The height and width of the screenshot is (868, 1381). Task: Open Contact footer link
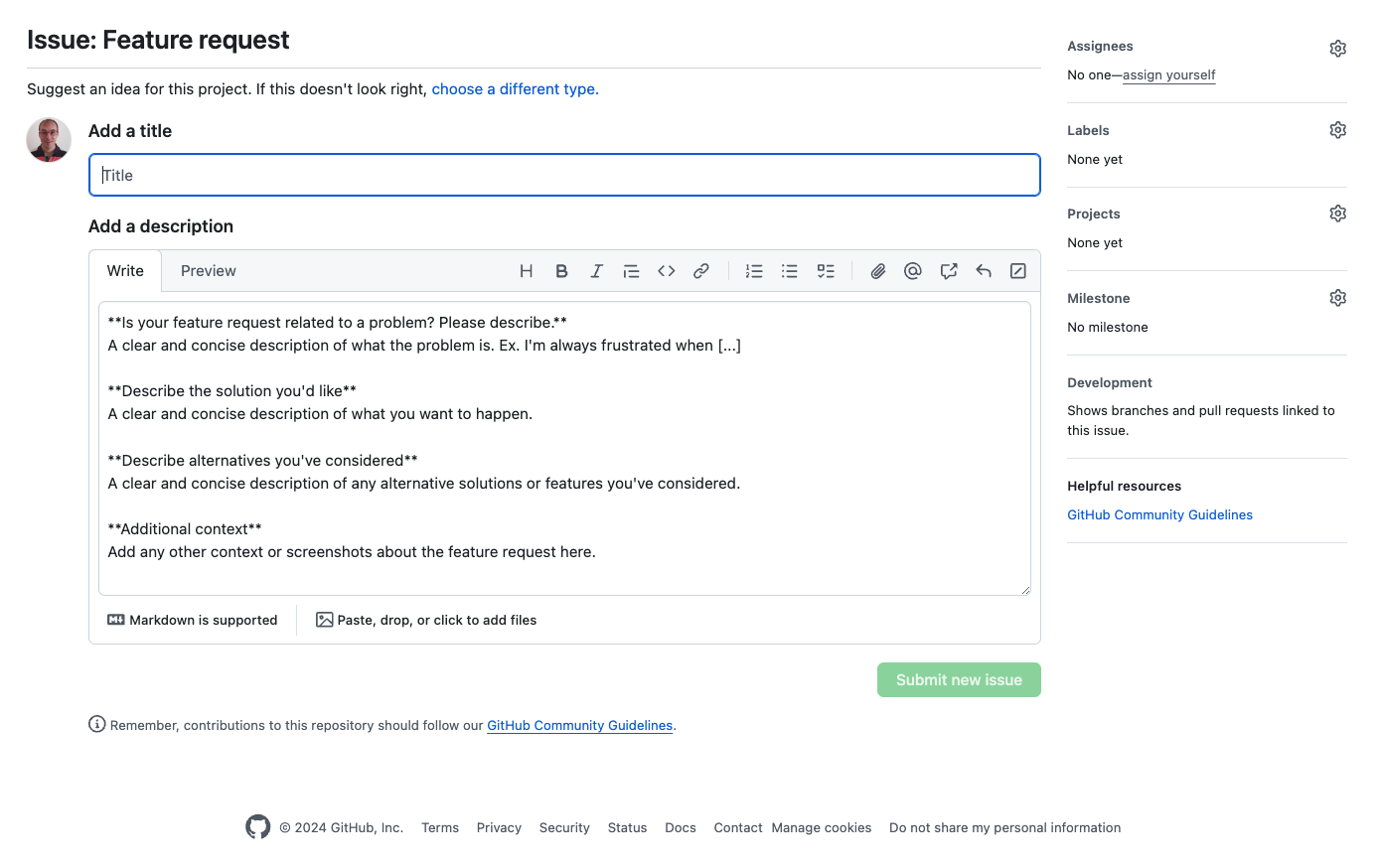click(738, 827)
